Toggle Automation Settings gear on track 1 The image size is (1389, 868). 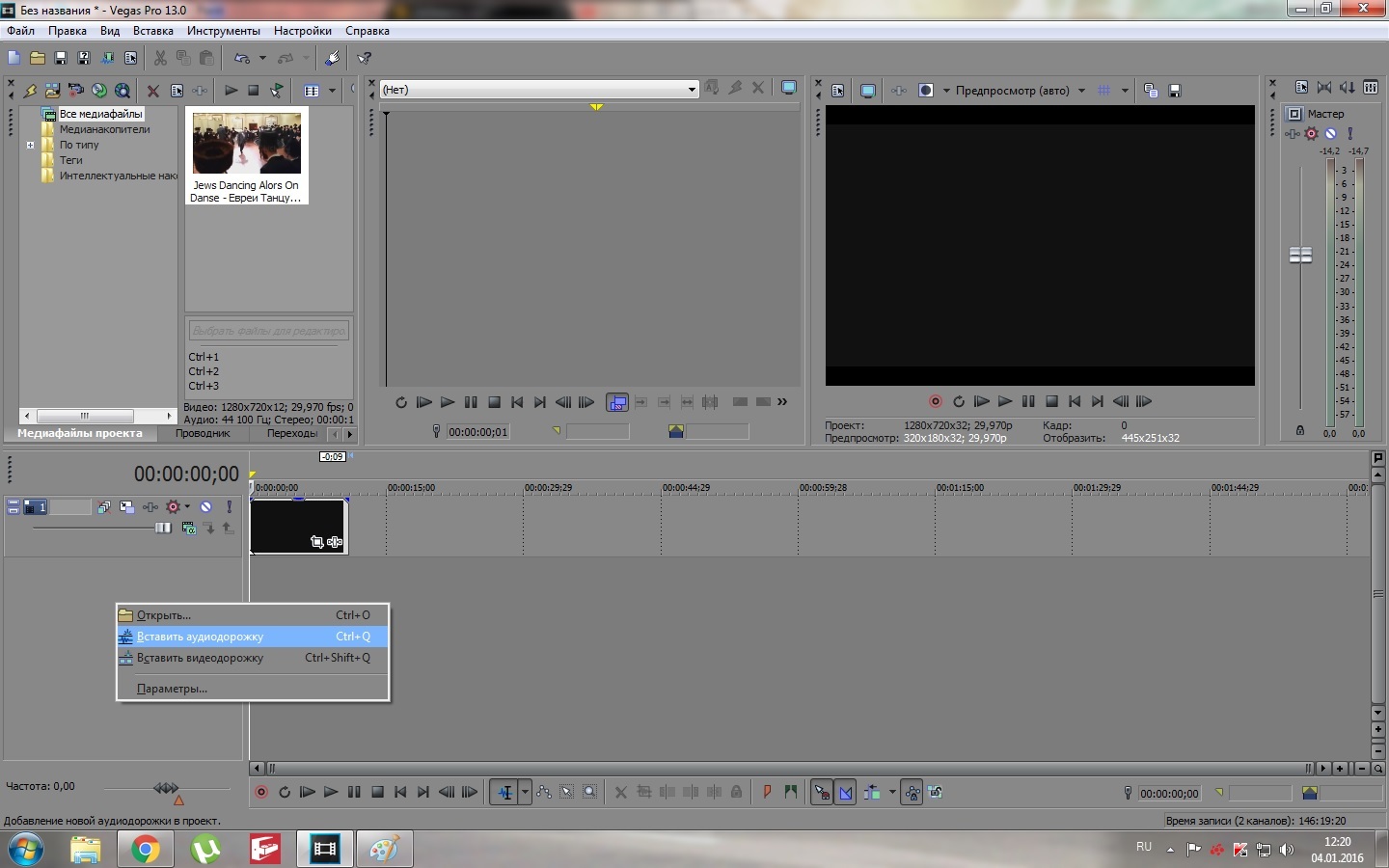pyautogui.click(x=174, y=506)
